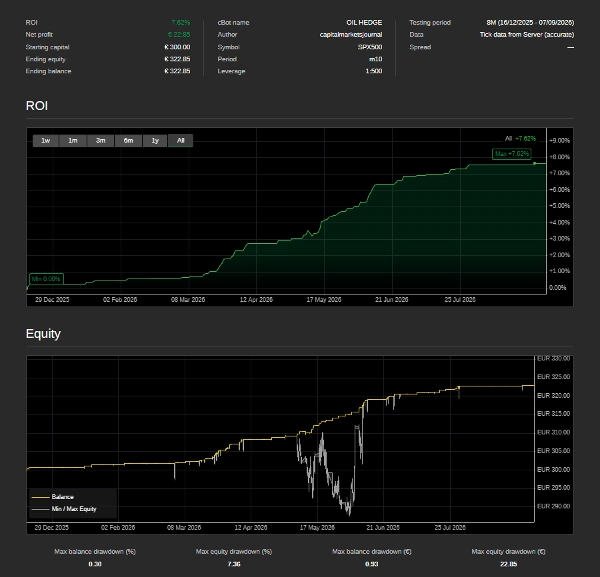Screen dimensions: 600x577
Task: Click the Starting capital value €300.00
Action: (177, 47)
